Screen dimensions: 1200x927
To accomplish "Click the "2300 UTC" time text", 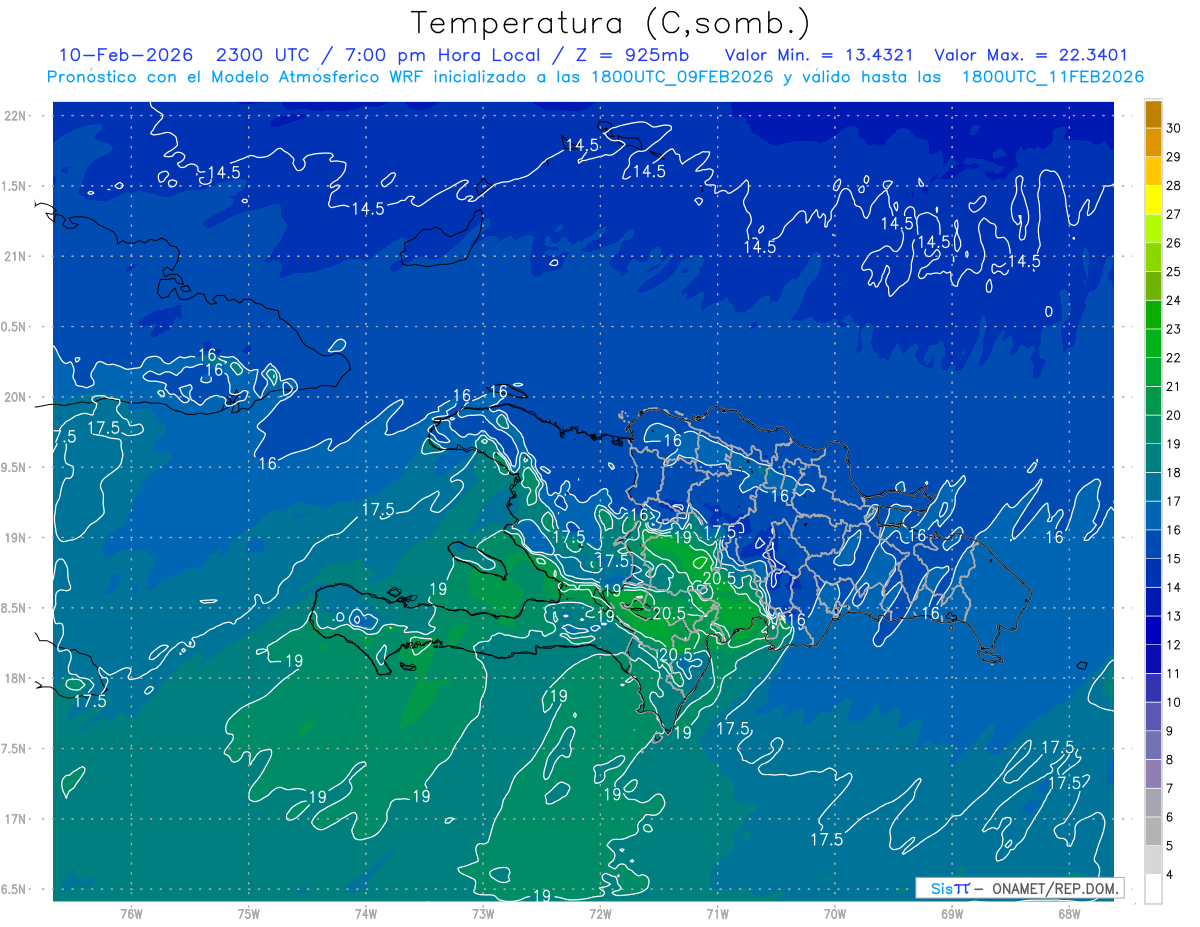I will coord(263,56).
